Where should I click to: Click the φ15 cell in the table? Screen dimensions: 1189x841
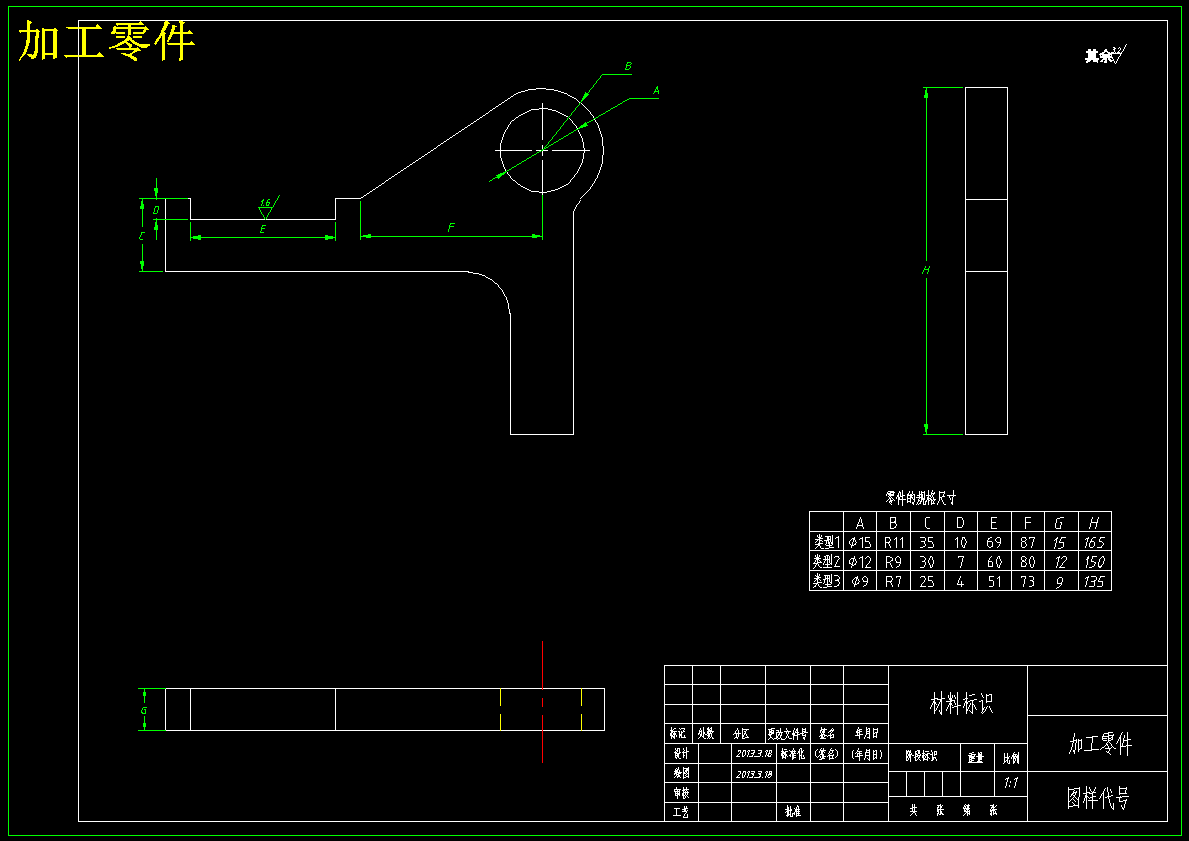tap(860, 542)
